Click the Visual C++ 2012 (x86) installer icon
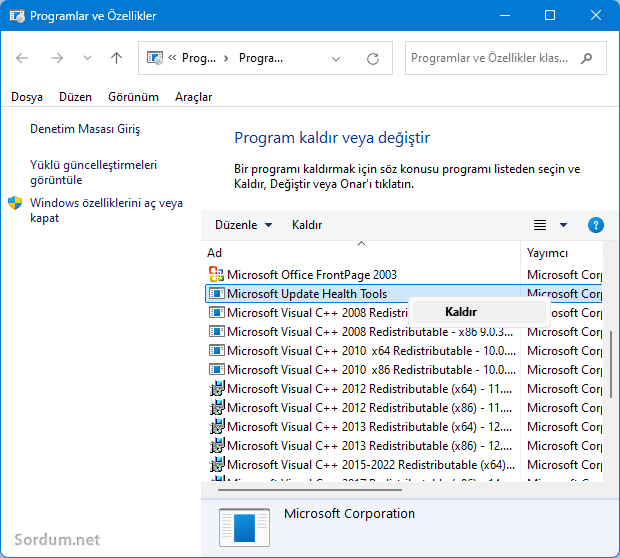 [217, 407]
